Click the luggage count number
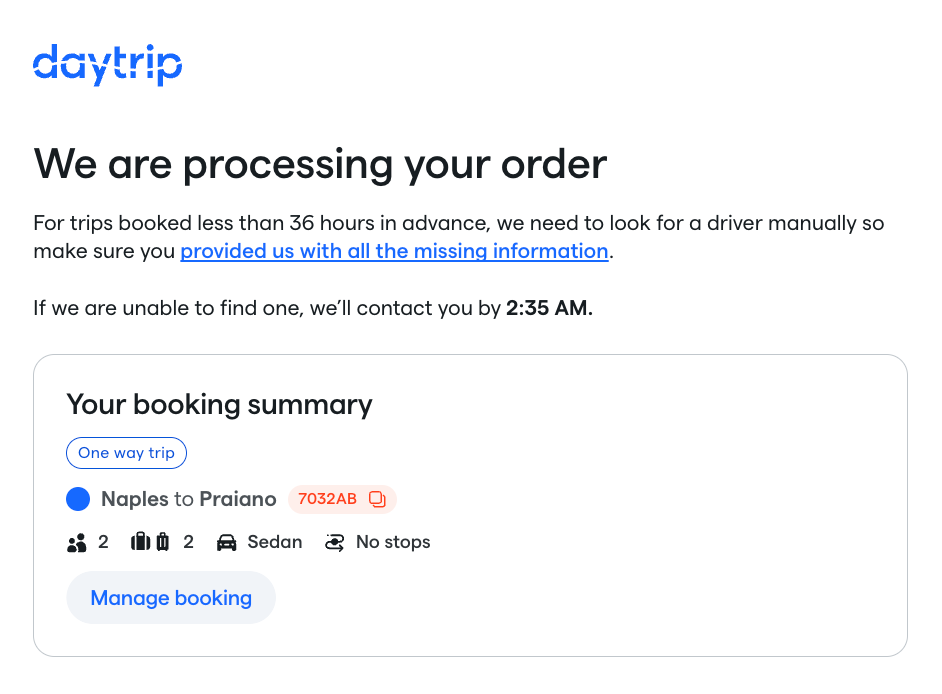This screenshot has height=694, width=942. 189,542
